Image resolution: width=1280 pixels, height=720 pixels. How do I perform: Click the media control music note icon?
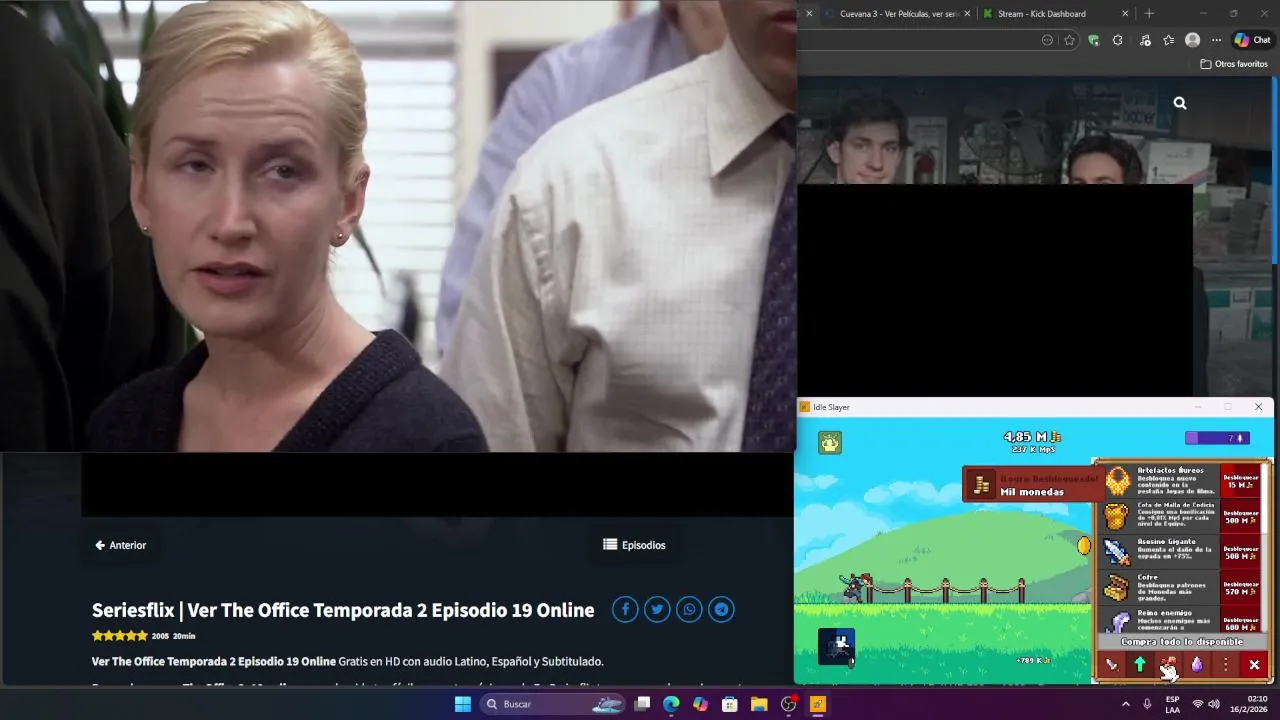(x=1145, y=40)
